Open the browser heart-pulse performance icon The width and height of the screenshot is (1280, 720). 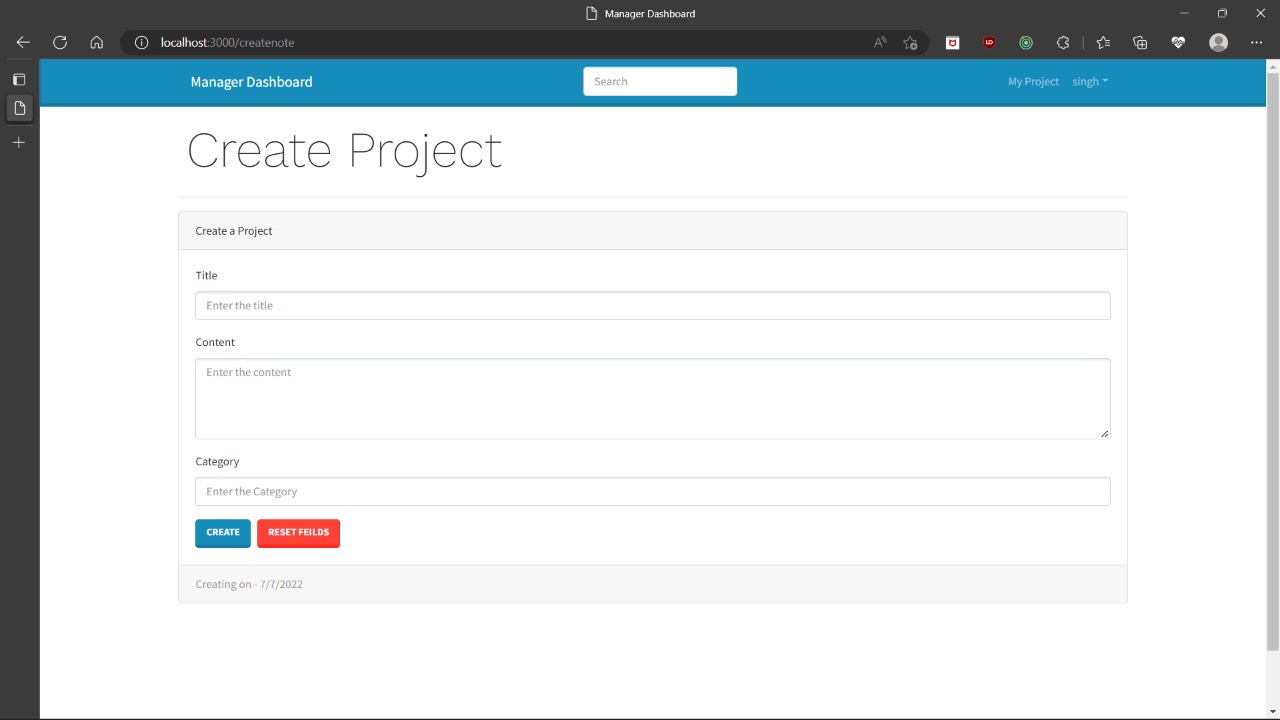coord(1178,42)
